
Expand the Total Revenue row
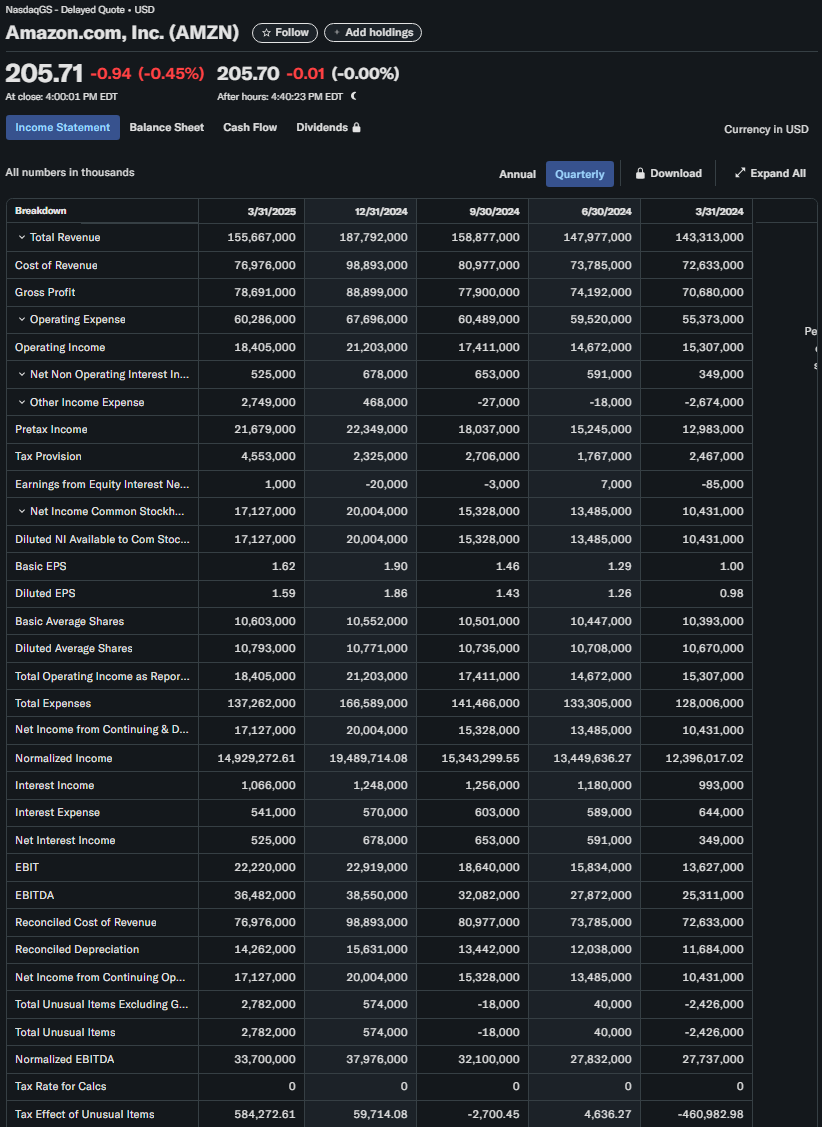click(22, 237)
